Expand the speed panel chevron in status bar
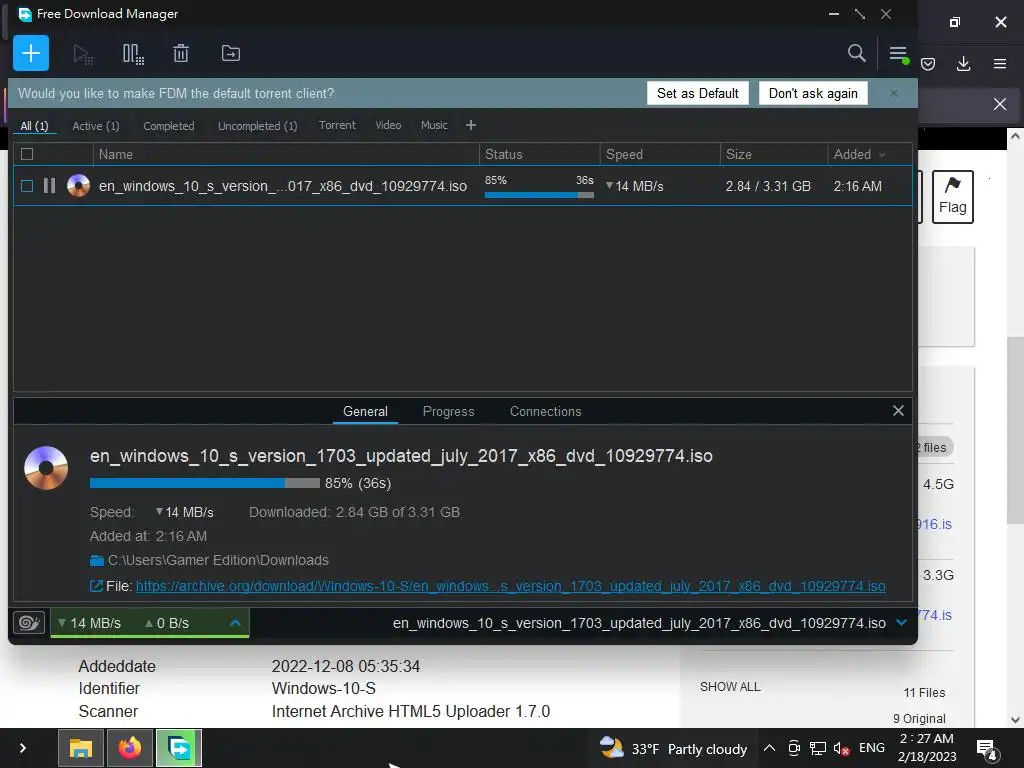Viewport: 1024px width, 768px height. [235, 623]
